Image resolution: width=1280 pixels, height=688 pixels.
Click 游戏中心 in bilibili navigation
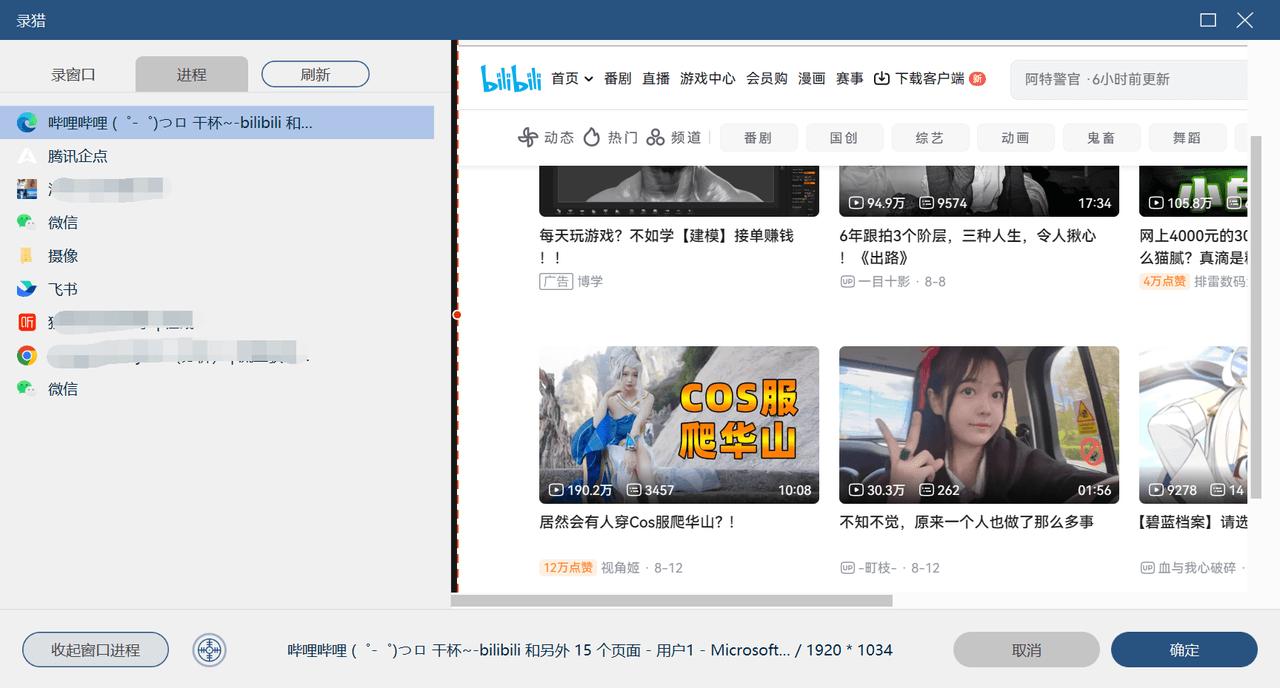(708, 79)
